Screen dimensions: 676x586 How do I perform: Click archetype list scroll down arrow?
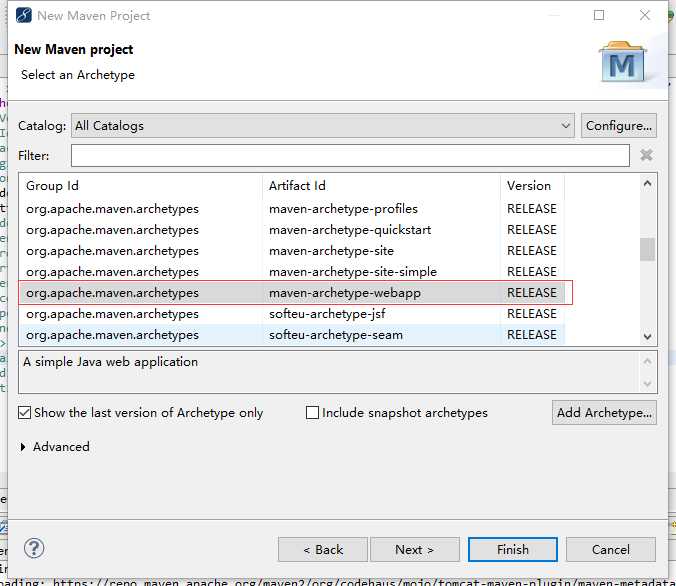(x=647, y=336)
